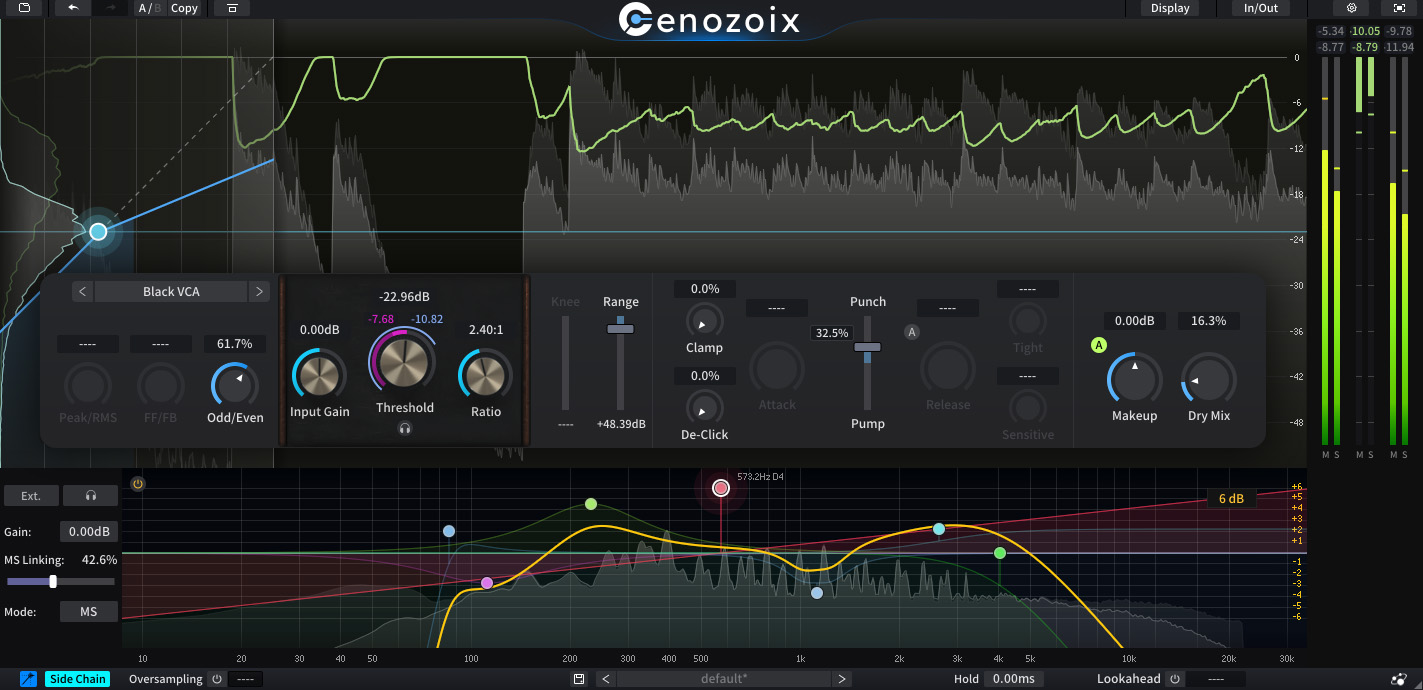Open the 6 dB EQ range selector

click(1231, 498)
